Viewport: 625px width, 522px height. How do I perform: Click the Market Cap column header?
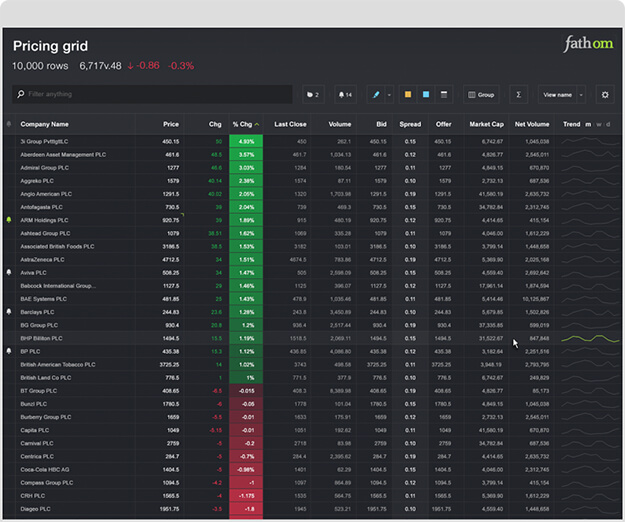(486, 125)
